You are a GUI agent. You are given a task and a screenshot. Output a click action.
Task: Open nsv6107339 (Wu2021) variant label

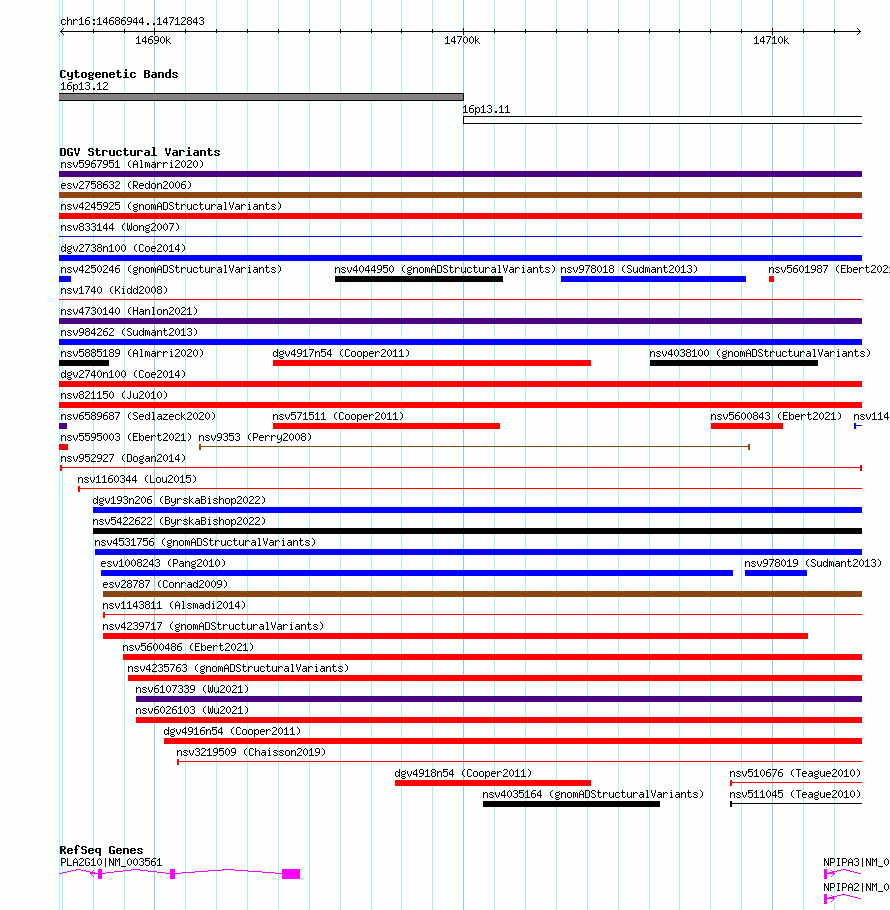click(192, 689)
